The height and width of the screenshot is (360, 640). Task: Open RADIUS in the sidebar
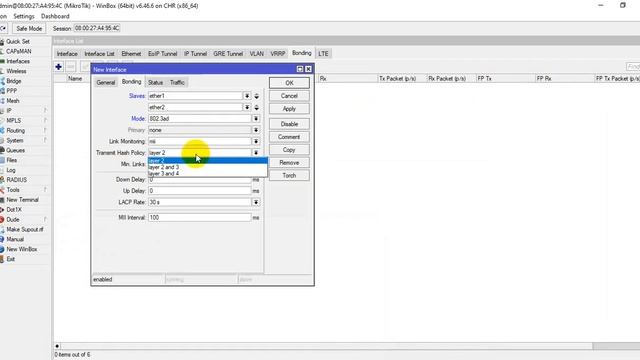point(16,180)
